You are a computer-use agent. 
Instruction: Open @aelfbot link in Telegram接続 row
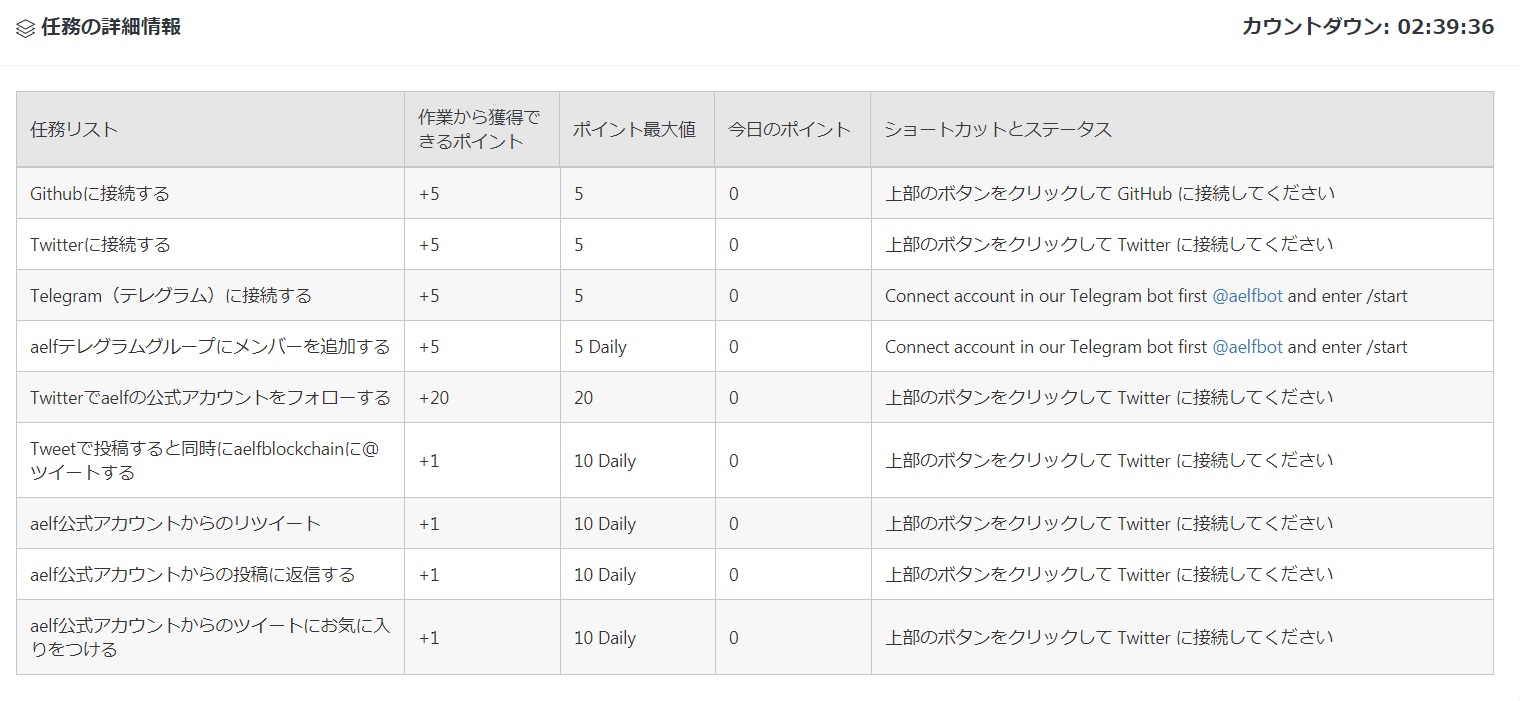[1246, 296]
